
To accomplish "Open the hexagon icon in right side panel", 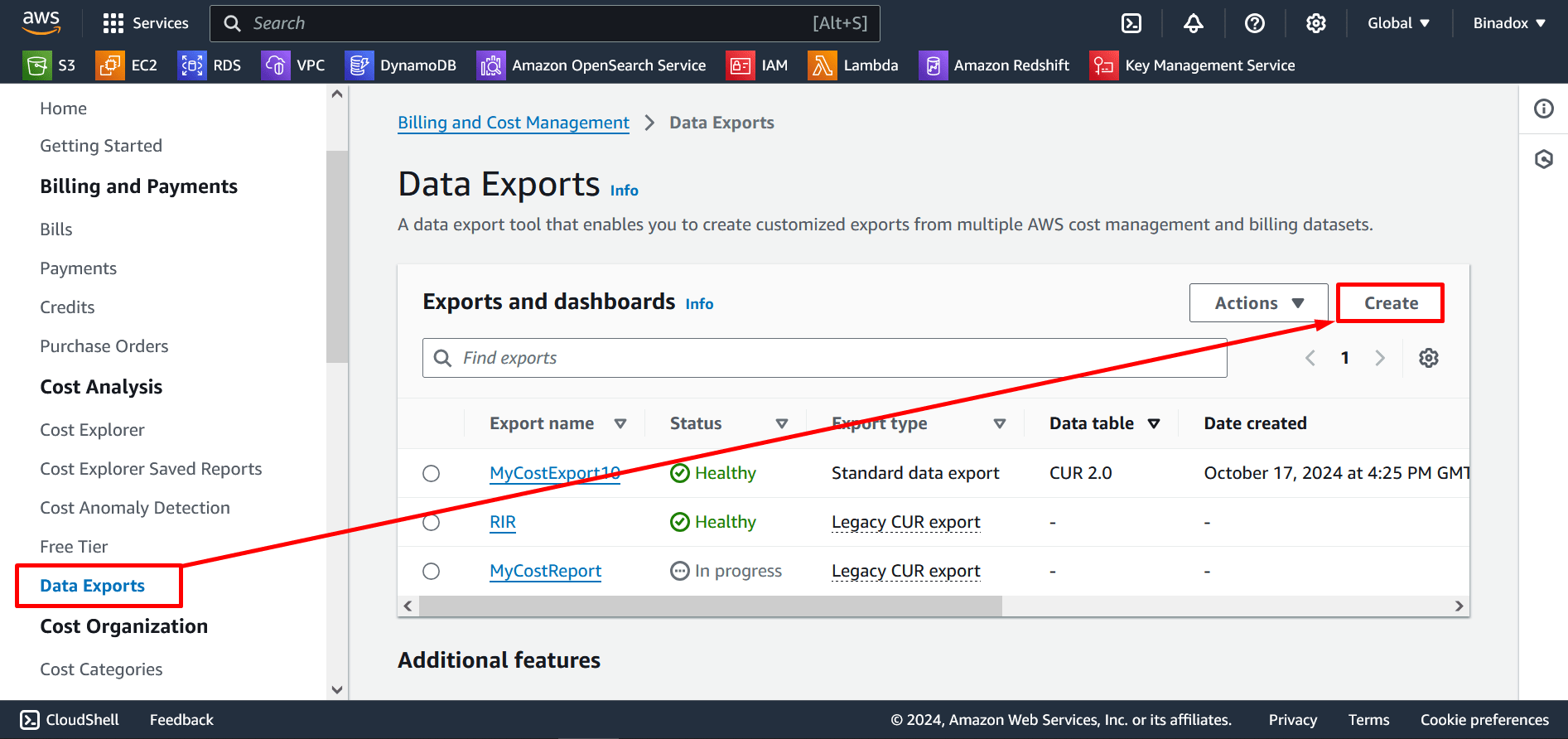I will pyautogui.click(x=1543, y=159).
